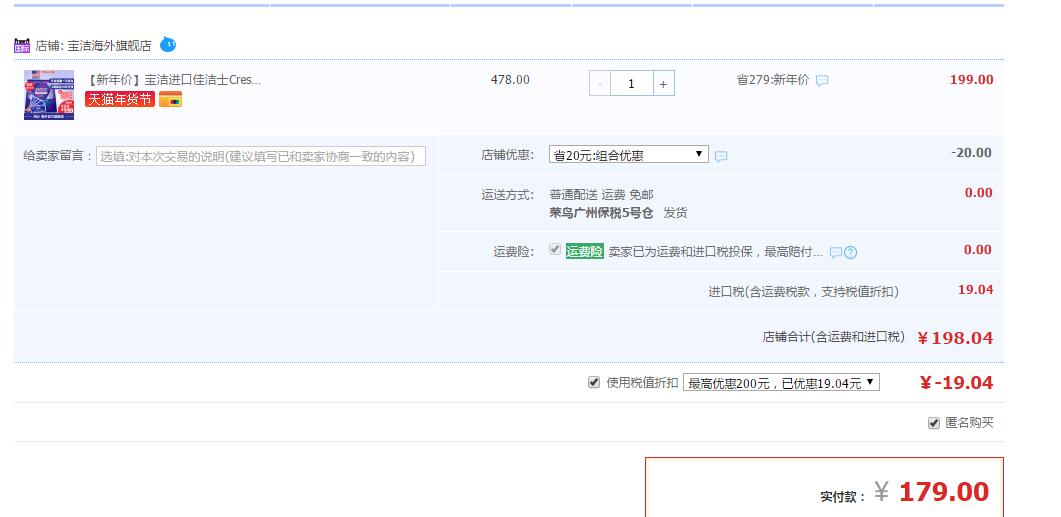Click info bubble beside store discount dropdown
Image resolution: width=1061 pixels, height=517 pixels.
point(721,156)
